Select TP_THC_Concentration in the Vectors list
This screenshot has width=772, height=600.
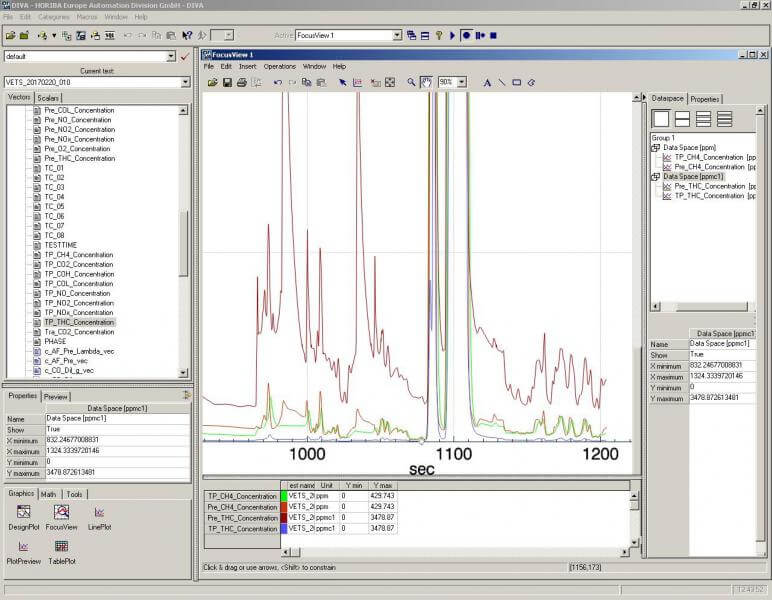[79, 322]
